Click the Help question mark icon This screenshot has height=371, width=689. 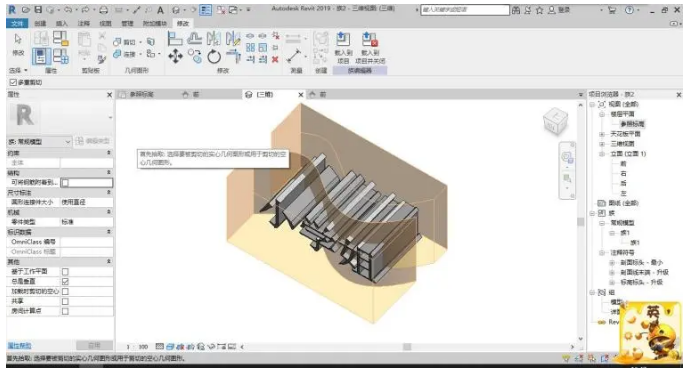(629, 10)
